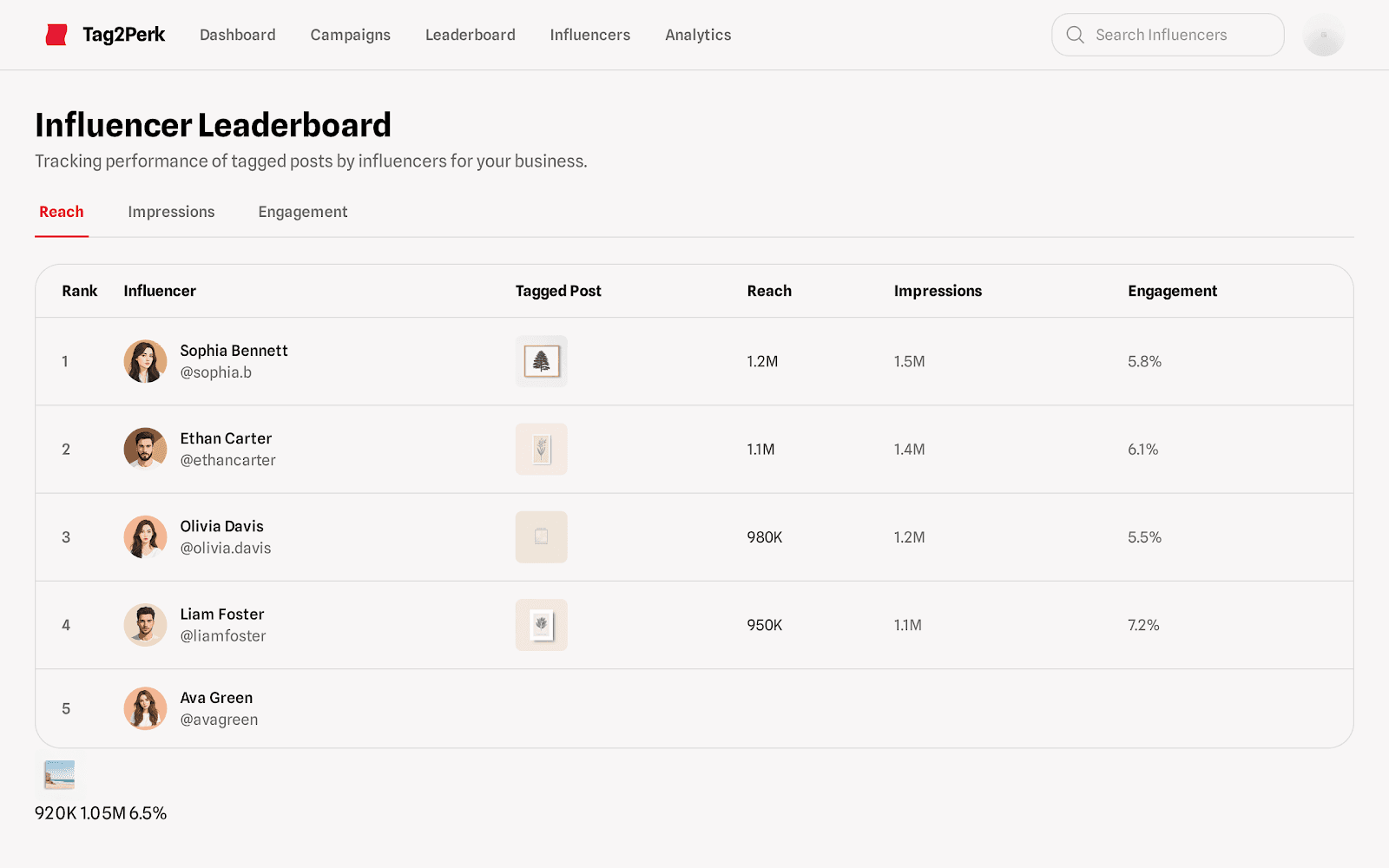Click the name Ava Green
1389x868 pixels.
(x=216, y=698)
